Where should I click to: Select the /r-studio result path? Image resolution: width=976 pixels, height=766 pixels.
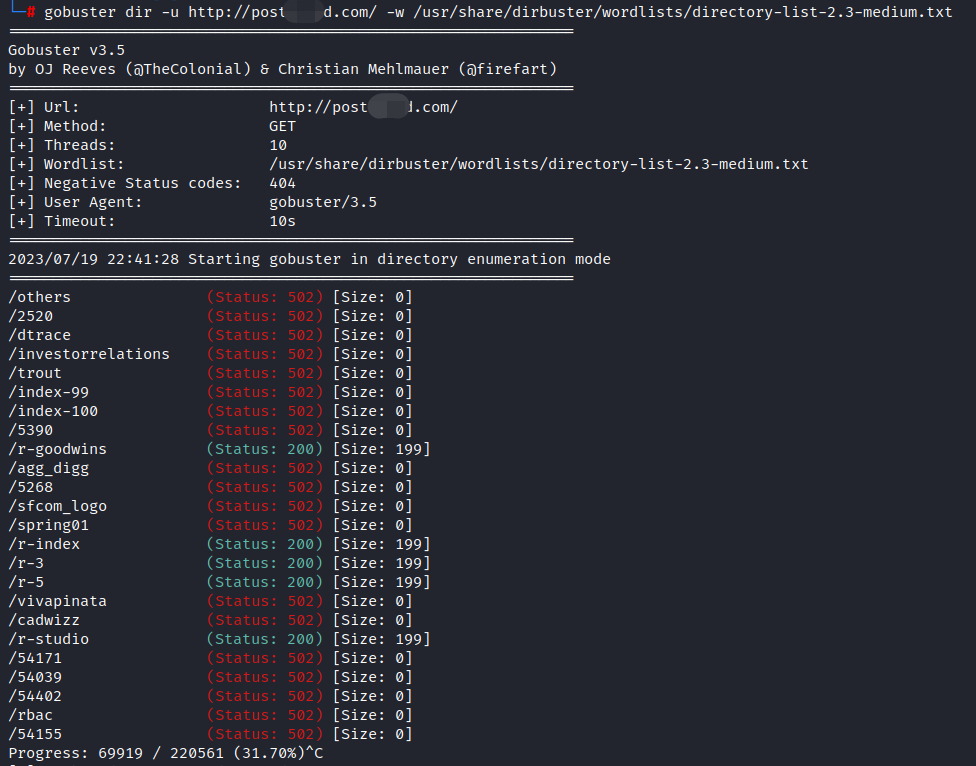(x=49, y=639)
